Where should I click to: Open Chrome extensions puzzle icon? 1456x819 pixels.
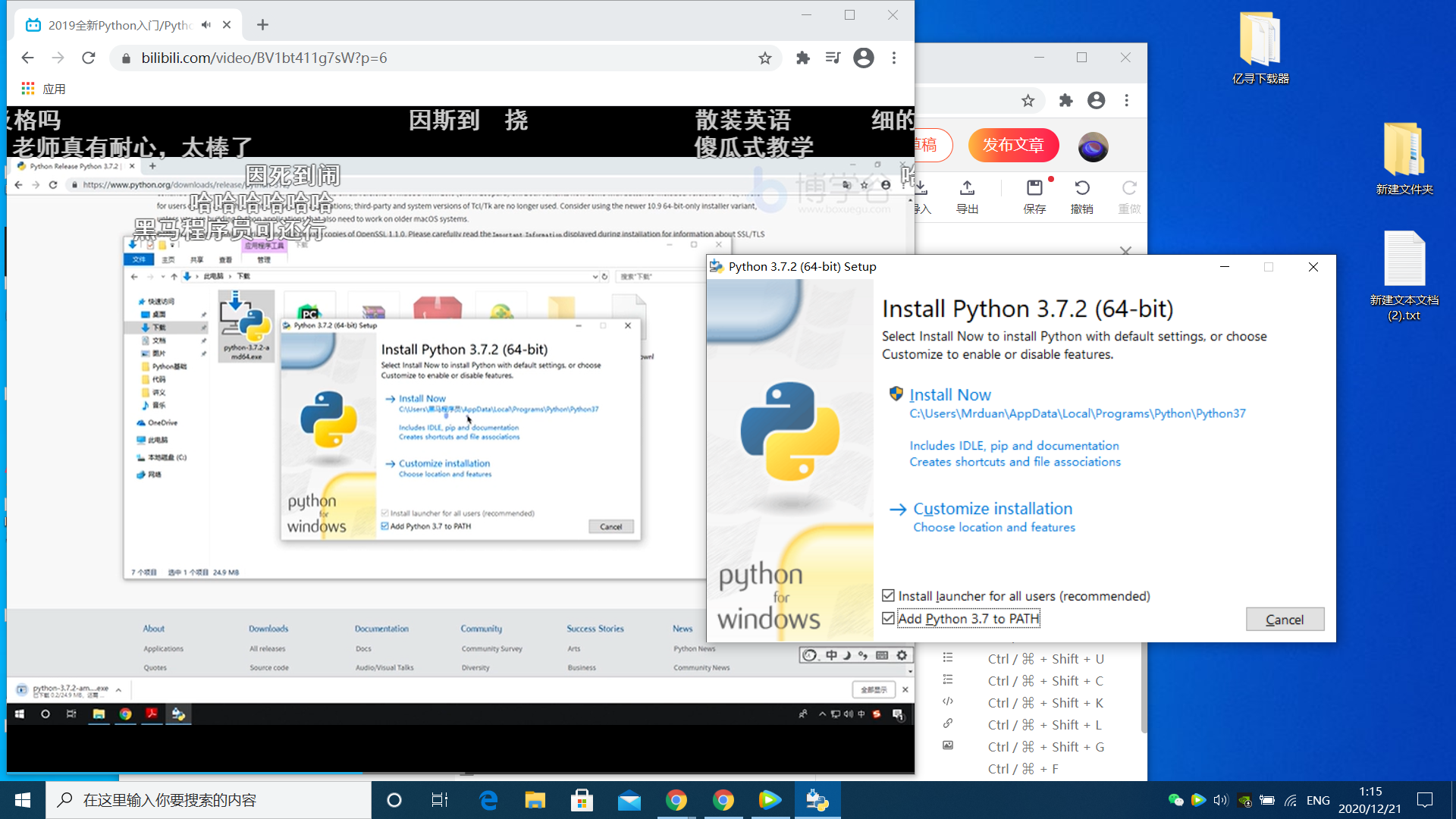803,58
